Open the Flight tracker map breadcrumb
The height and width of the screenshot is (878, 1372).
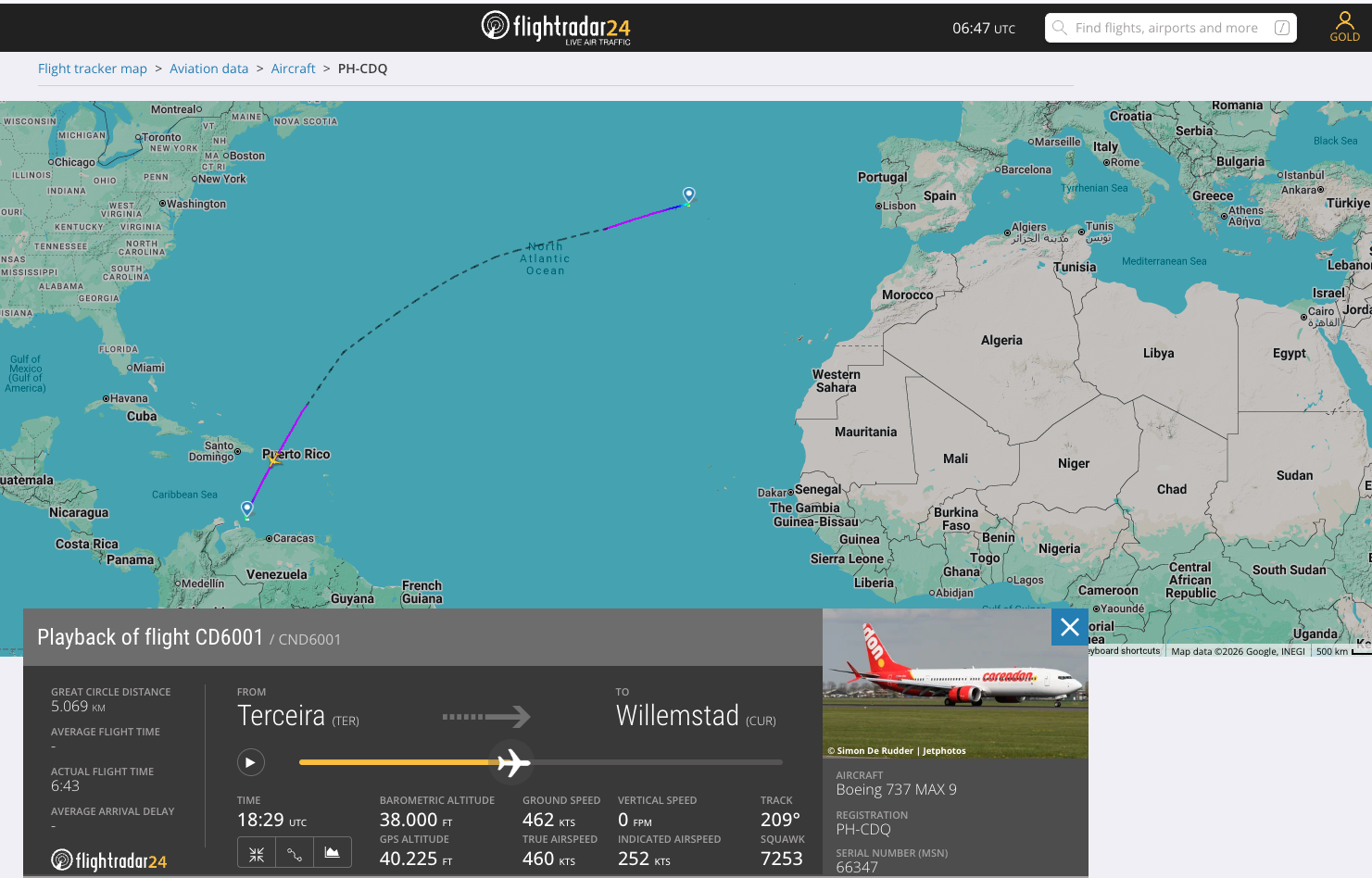click(93, 69)
